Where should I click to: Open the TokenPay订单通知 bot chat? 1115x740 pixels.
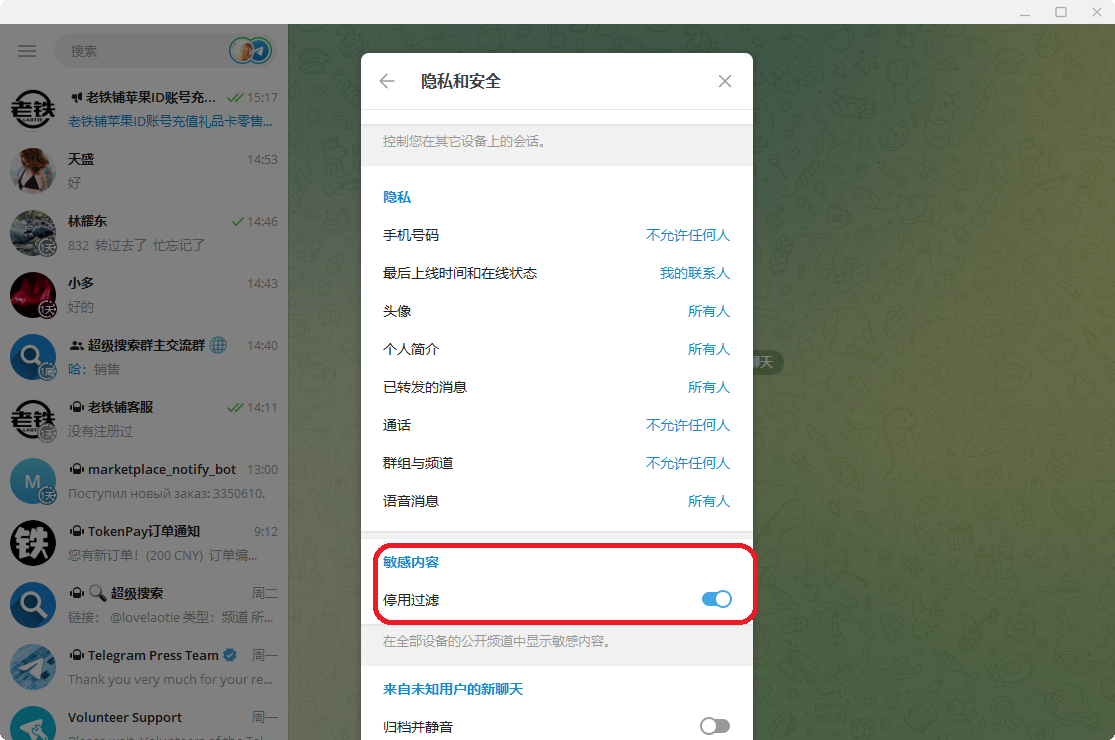pyautogui.click(x=144, y=543)
